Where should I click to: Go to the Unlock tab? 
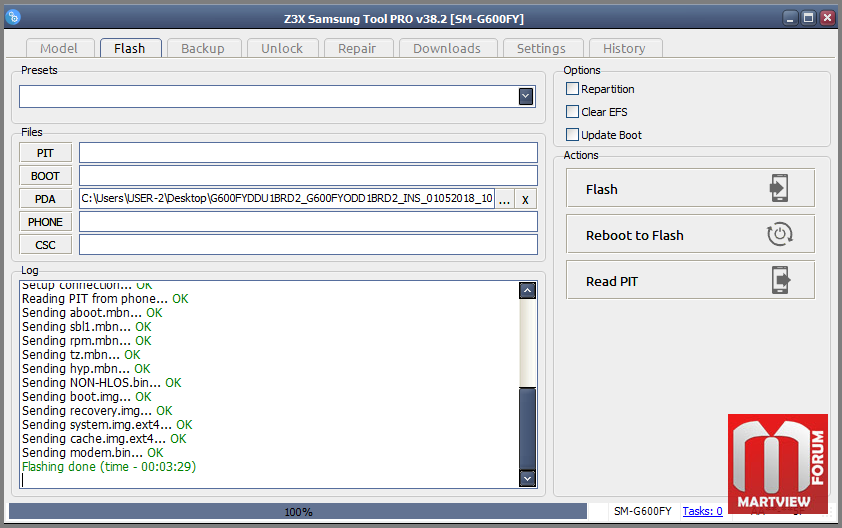coord(282,48)
